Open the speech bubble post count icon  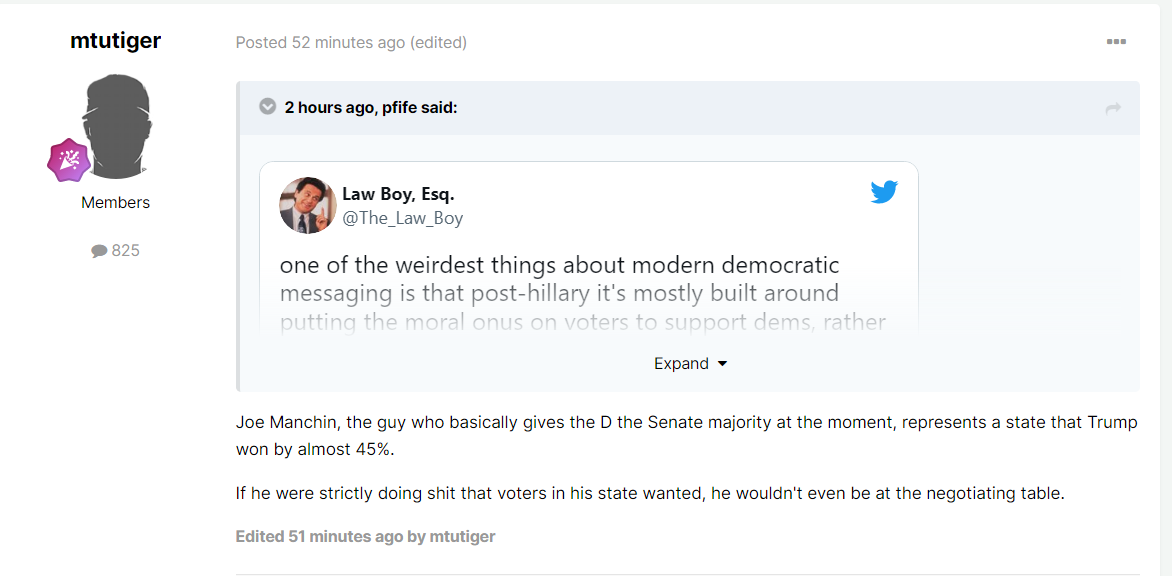(99, 251)
